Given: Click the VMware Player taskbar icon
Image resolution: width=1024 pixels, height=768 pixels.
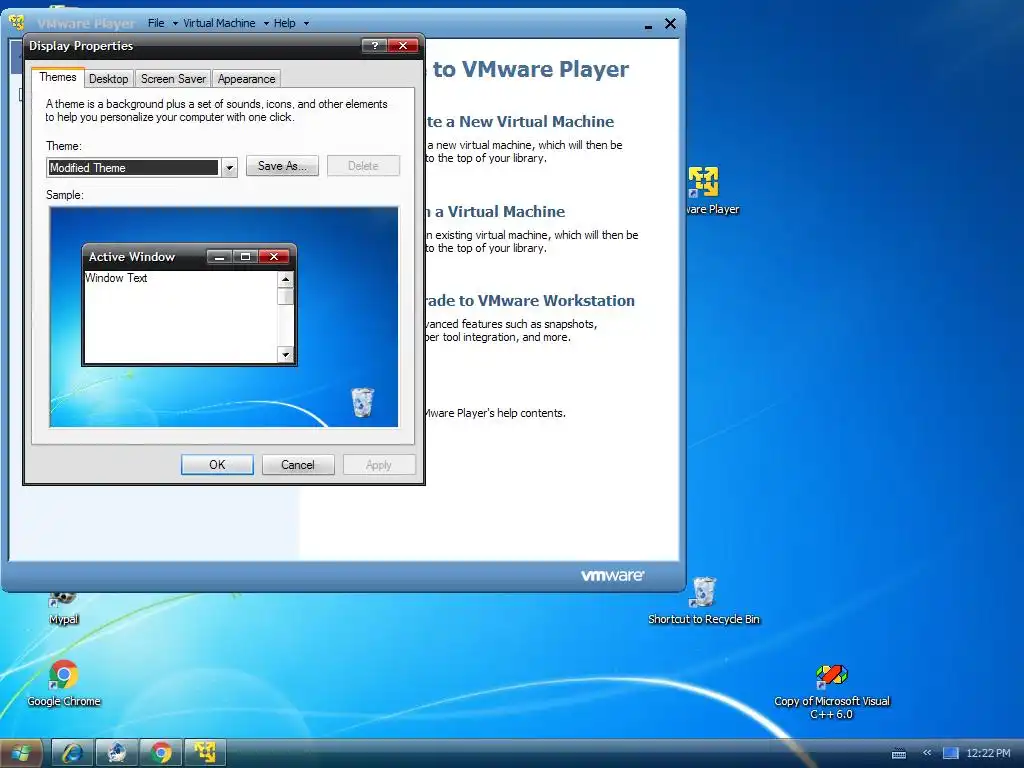Looking at the screenshot, I should click(x=205, y=753).
